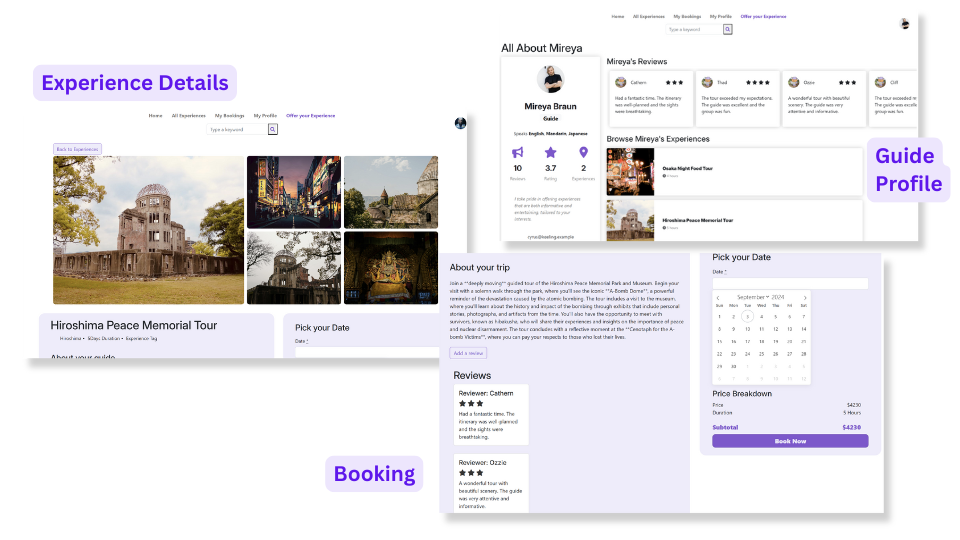This screenshot has width=960, height=540.
Task: Click star rating under Reviewer: Cathern
Action: click(x=471, y=403)
